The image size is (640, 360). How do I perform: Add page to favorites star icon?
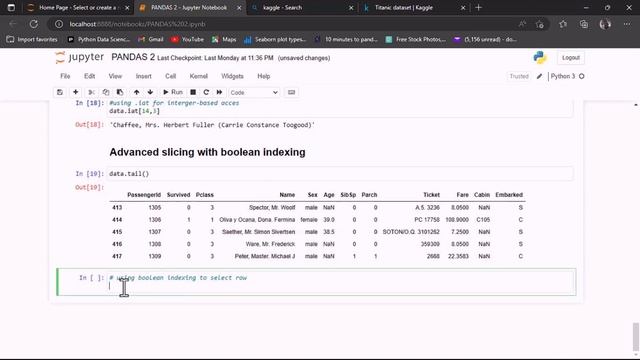pyautogui.click(x=540, y=24)
